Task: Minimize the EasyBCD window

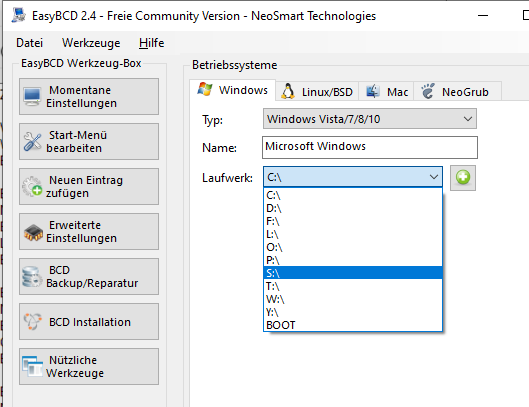Action: [483, 16]
